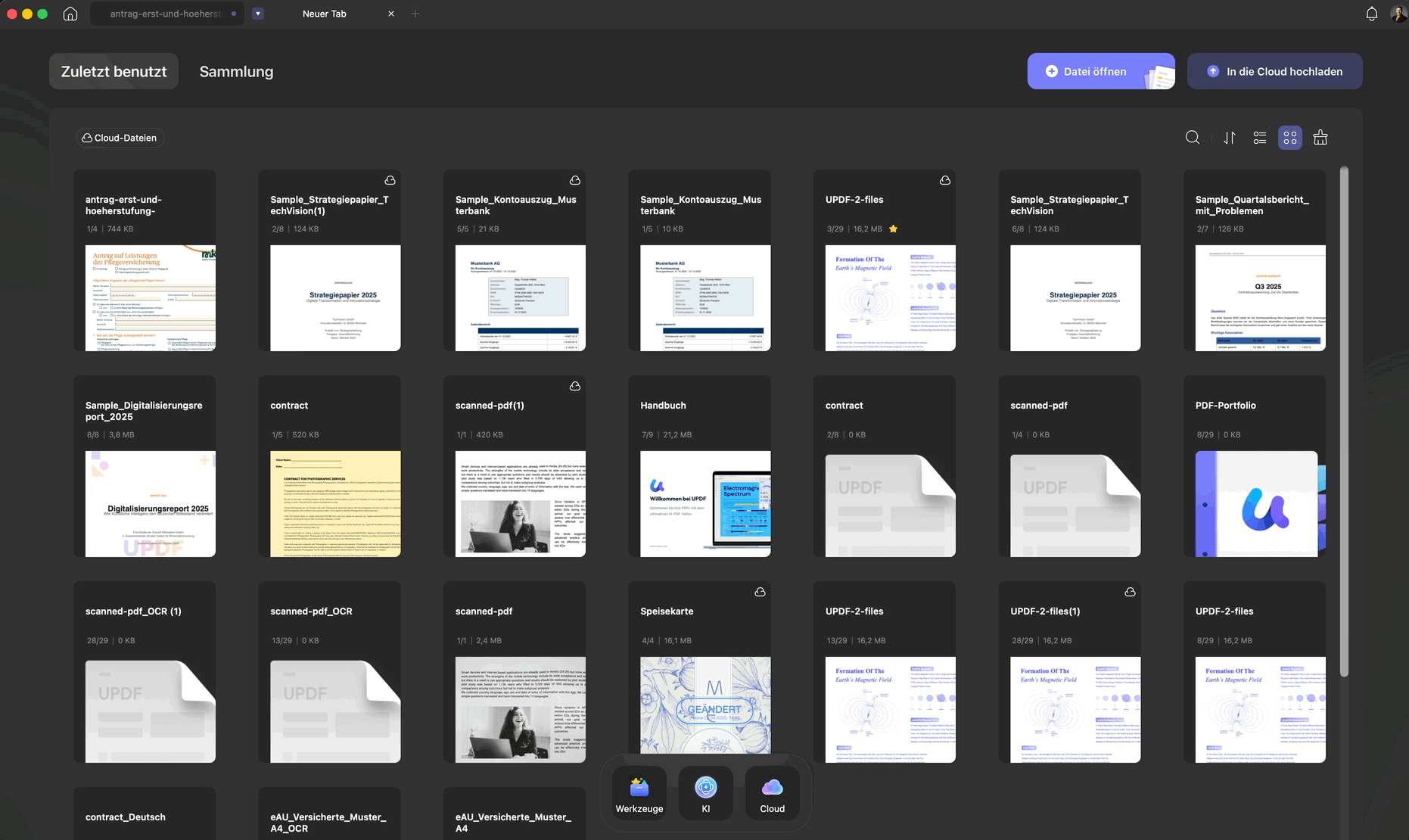Click the search magnifier icon
This screenshot has height=840, width=1409.
[1193, 138]
